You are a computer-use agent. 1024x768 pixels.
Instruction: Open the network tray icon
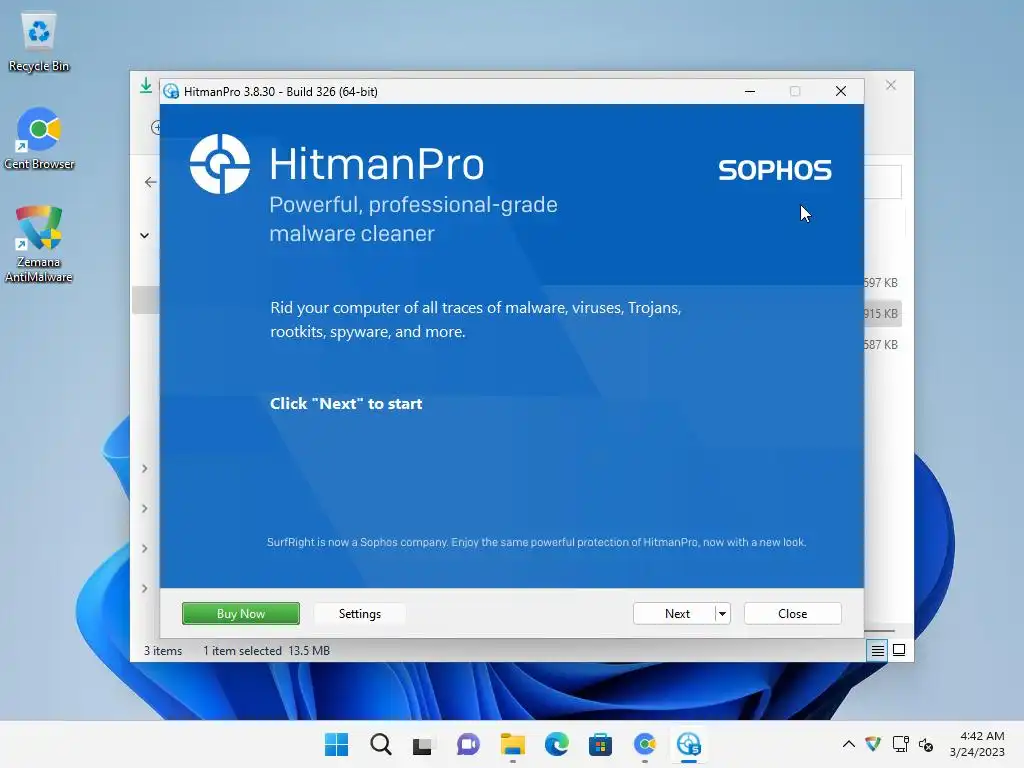point(901,744)
